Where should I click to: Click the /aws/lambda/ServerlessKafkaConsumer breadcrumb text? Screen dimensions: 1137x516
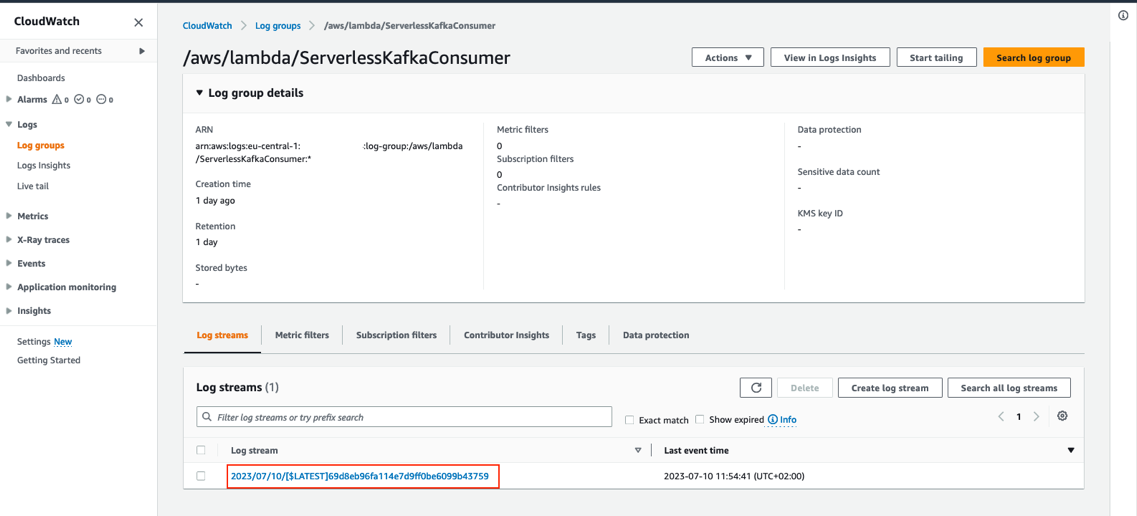coord(411,25)
